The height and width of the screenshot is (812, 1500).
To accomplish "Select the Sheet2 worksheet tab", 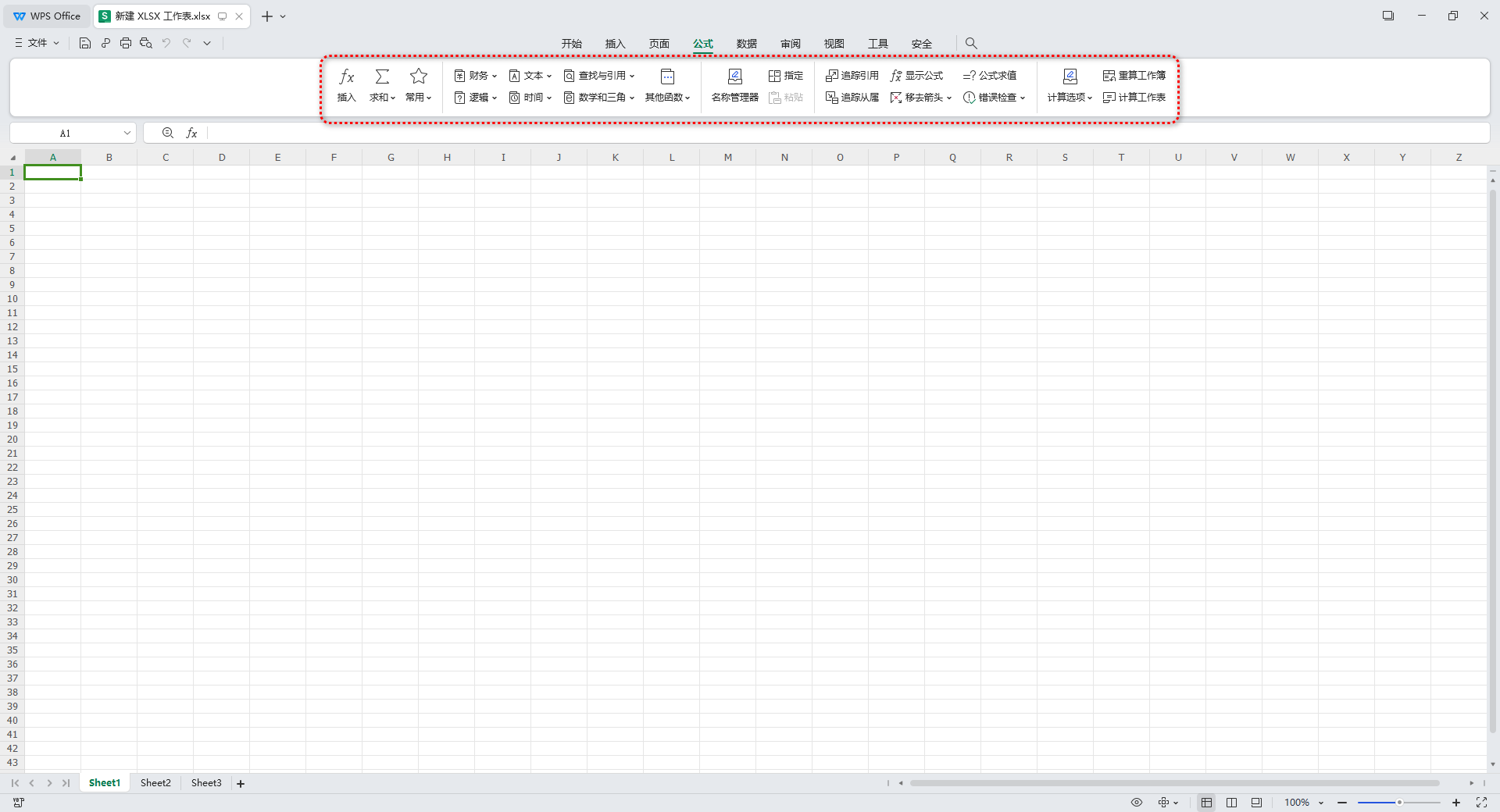I will 155,783.
